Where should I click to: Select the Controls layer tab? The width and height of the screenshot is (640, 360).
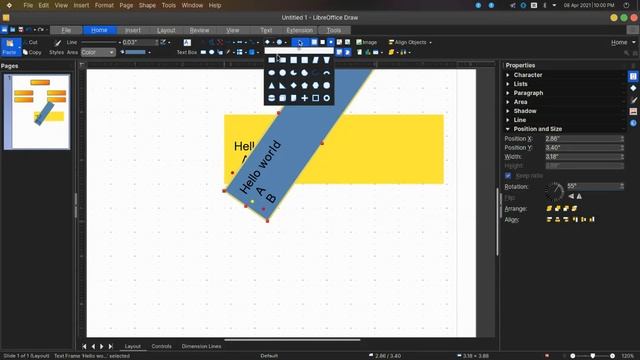(x=162, y=346)
